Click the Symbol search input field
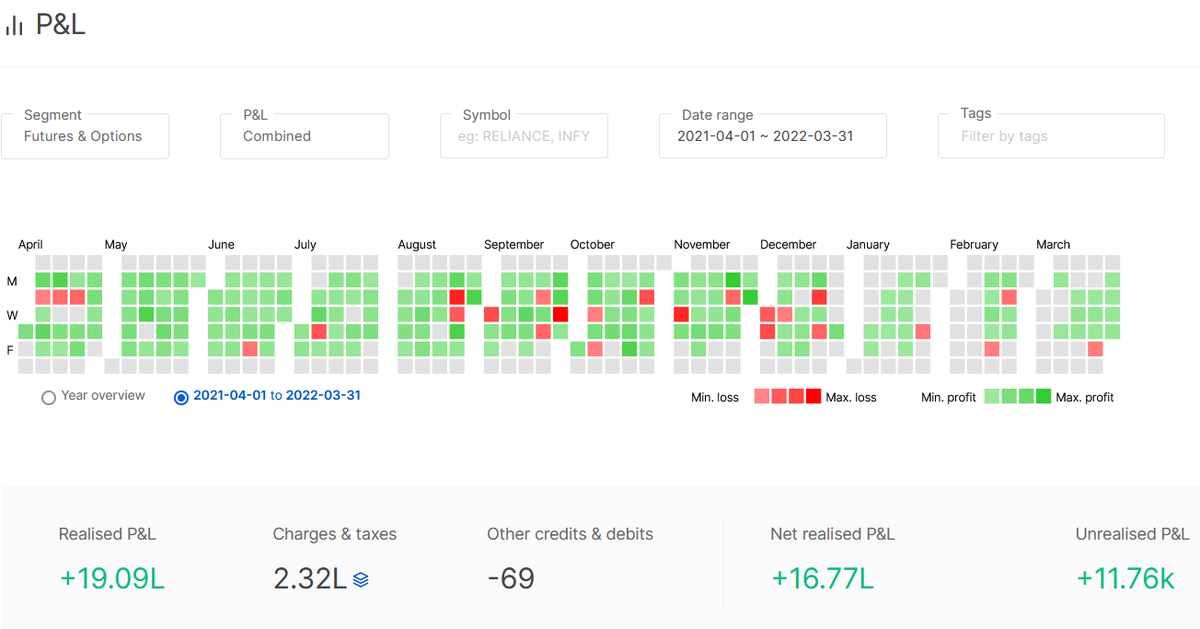 (x=524, y=136)
